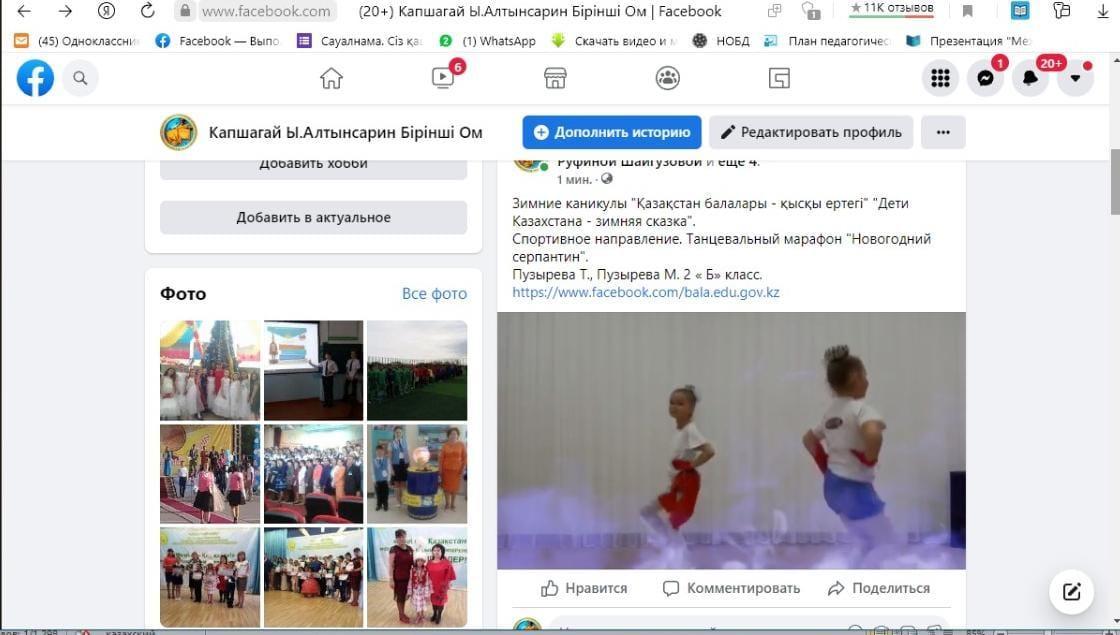
Task: Open WhatsApp bookmark in bookmarks bar
Action: click(x=489, y=41)
